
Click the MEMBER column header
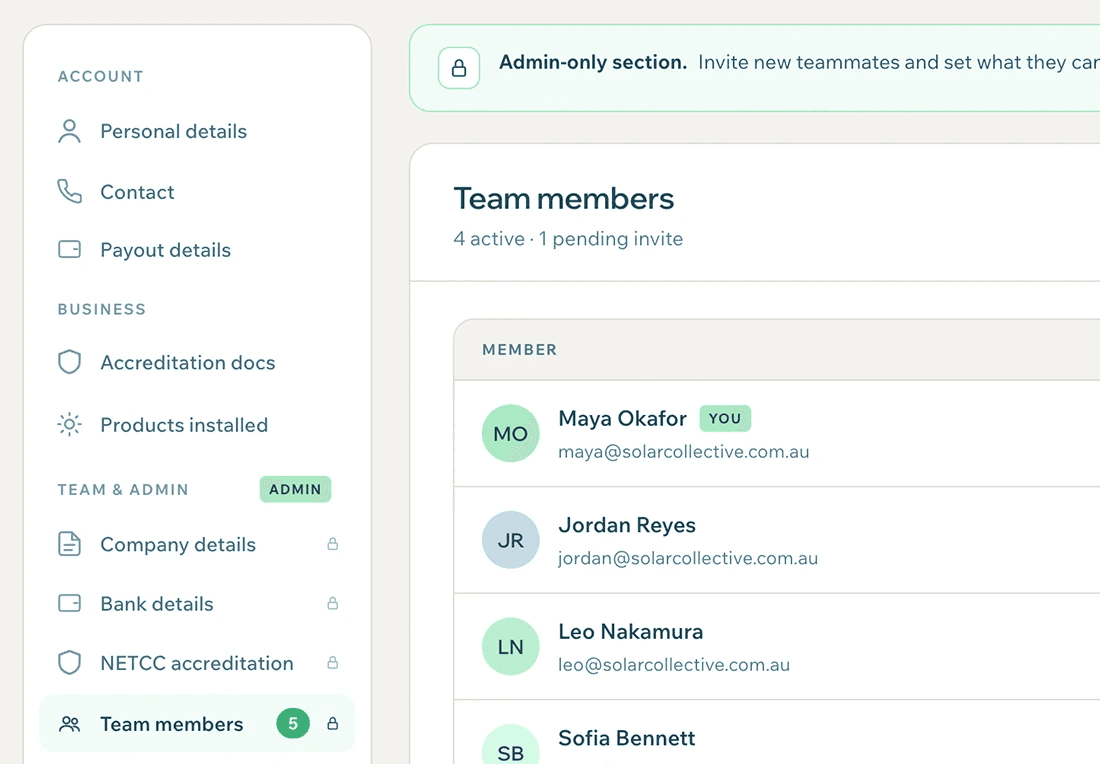click(x=520, y=349)
